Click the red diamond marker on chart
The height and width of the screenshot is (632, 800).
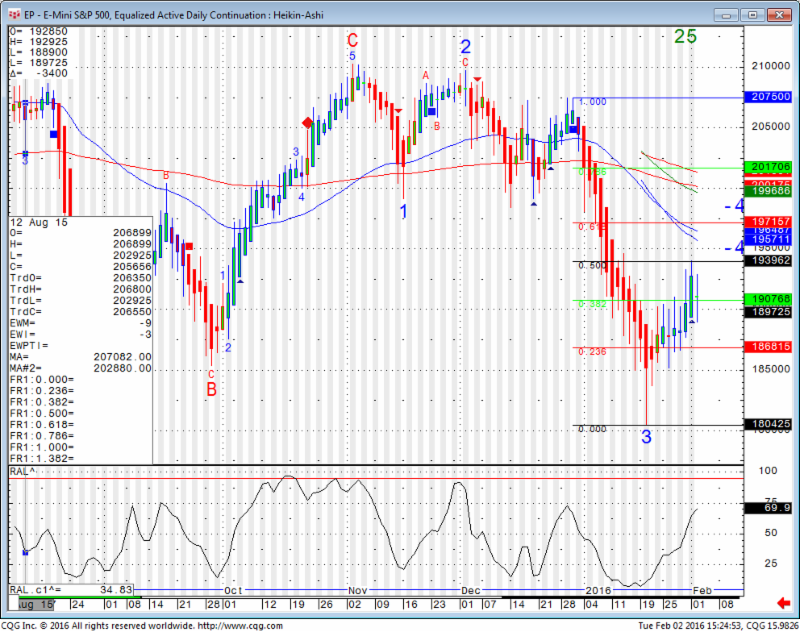point(307,122)
